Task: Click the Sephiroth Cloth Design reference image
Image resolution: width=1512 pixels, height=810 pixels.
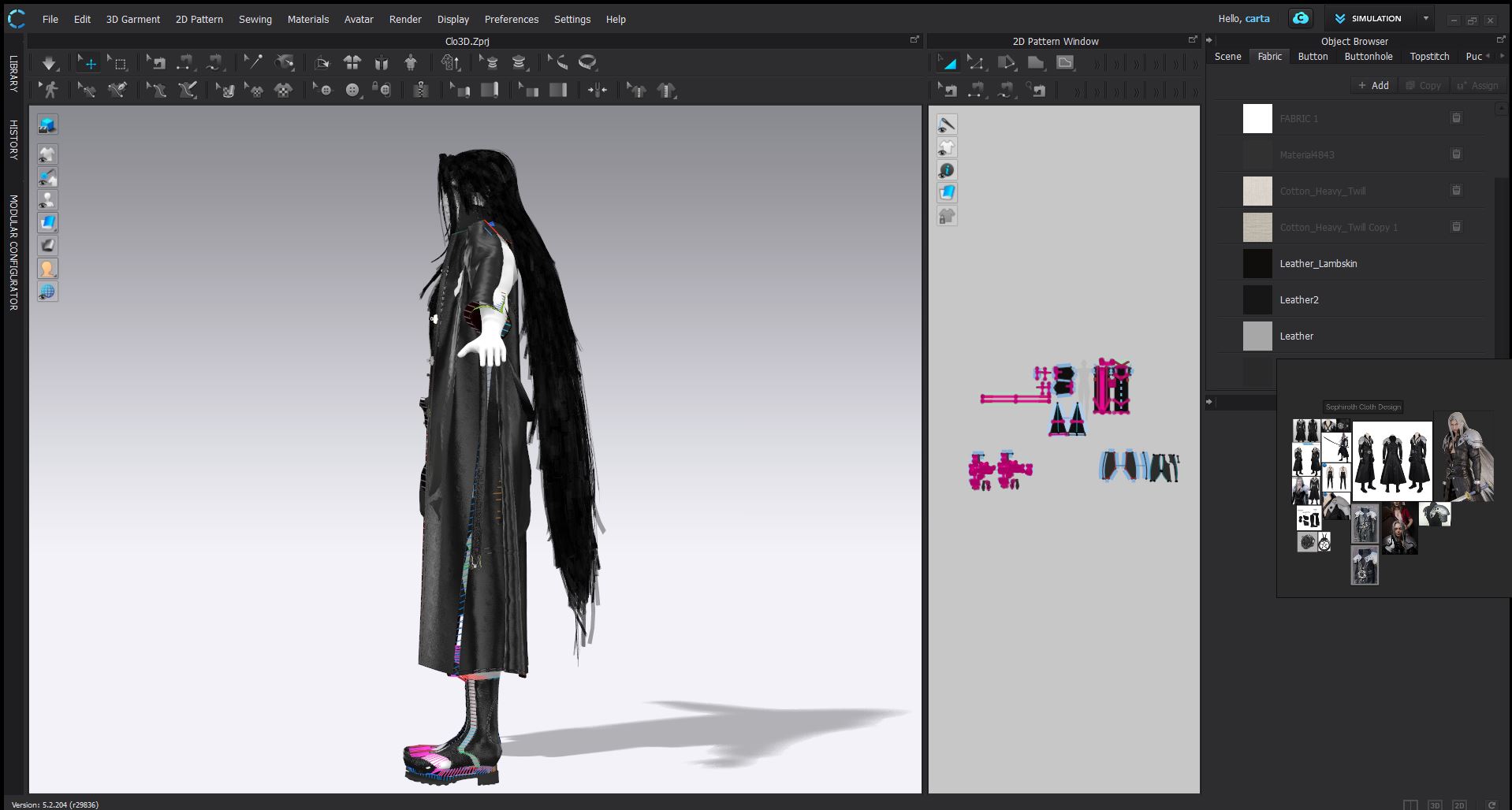Action: click(x=1392, y=462)
